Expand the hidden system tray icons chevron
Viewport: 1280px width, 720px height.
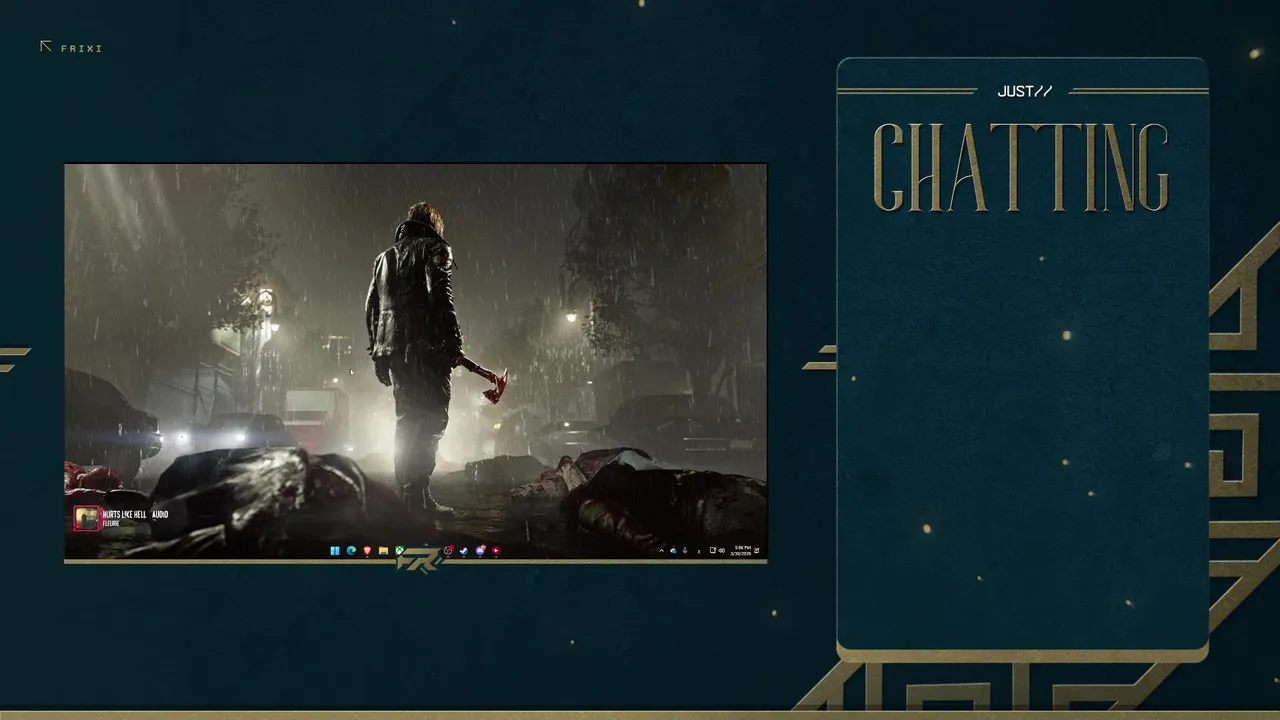click(x=661, y=550)
